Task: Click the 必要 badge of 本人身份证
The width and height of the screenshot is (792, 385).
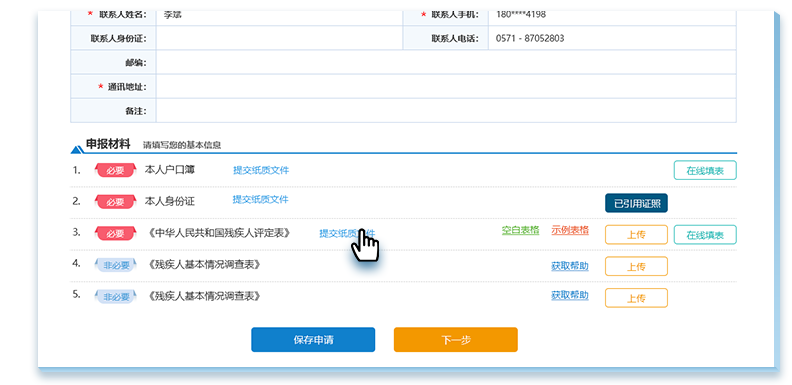Action: [116, 202]
